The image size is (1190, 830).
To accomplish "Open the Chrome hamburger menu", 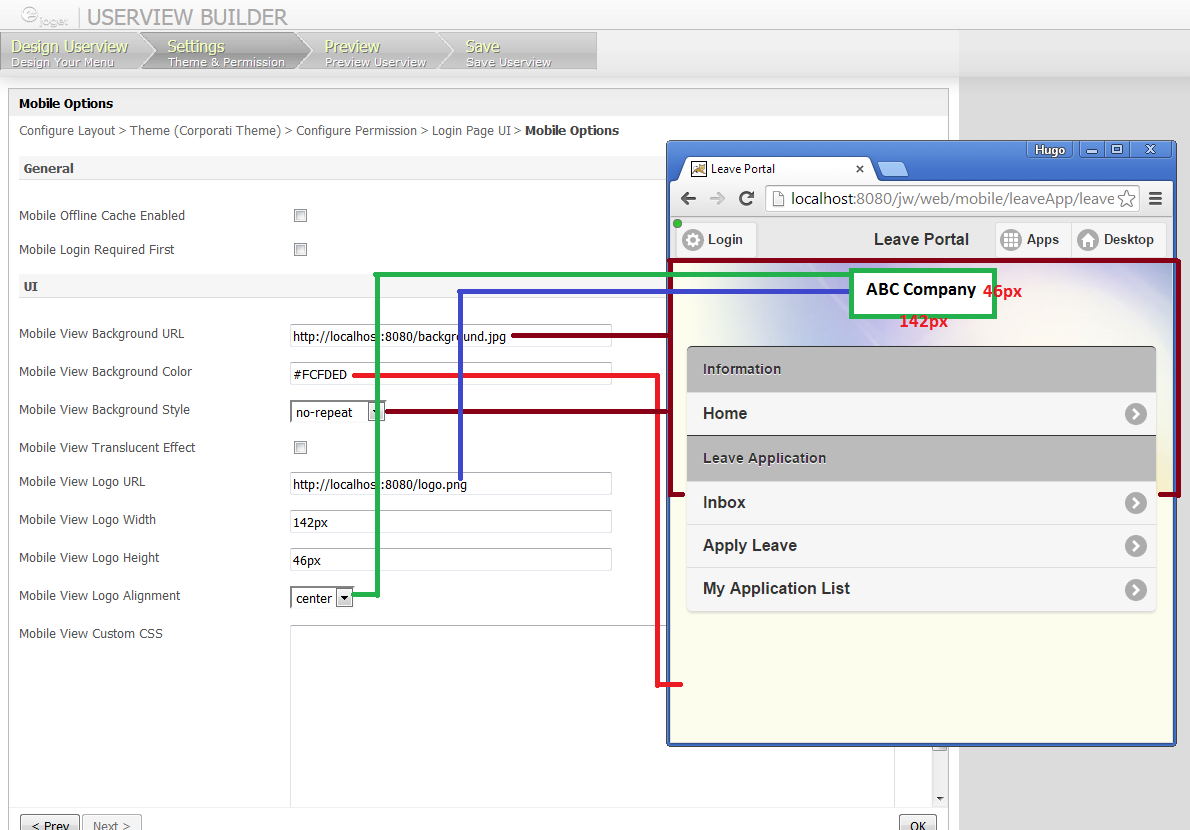I will (x=1155, y=198).
